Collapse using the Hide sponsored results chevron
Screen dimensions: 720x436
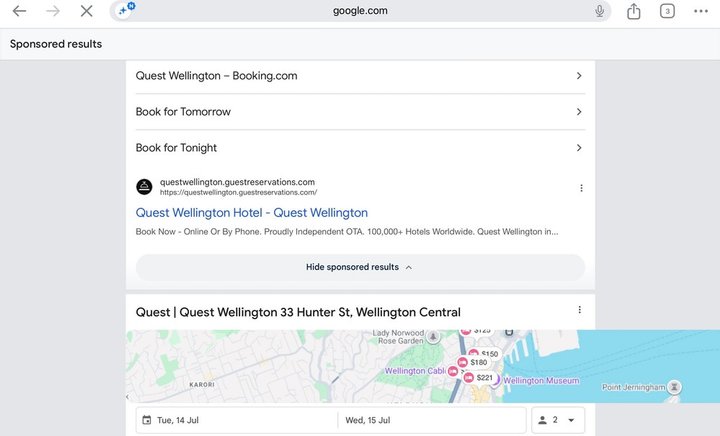(x=409, y=267)
